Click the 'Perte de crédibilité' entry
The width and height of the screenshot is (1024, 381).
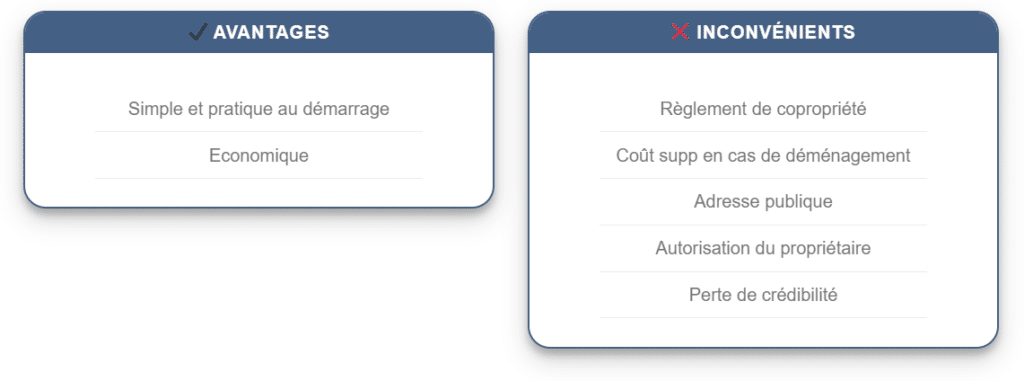point(763,295)
